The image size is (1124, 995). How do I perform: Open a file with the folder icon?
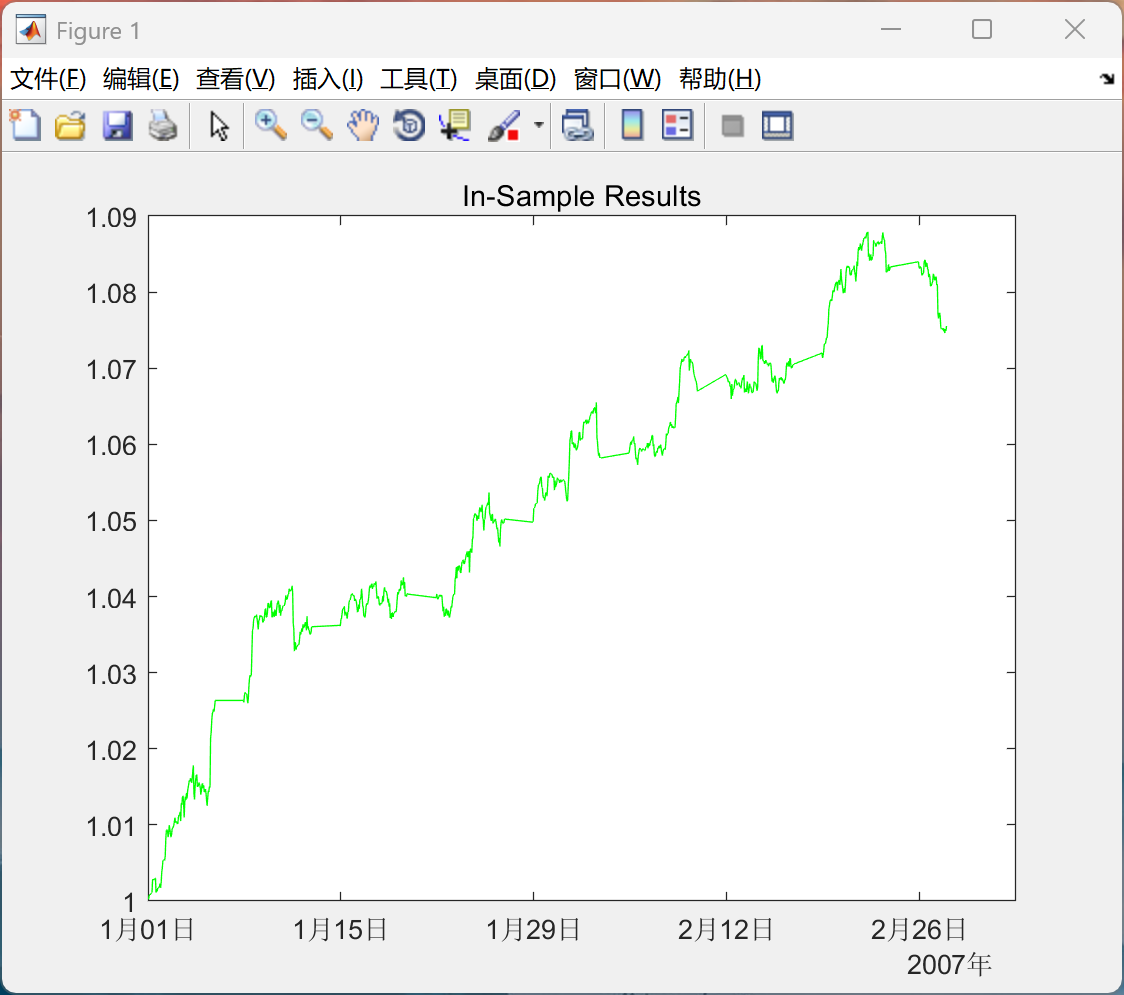[70, 125]
